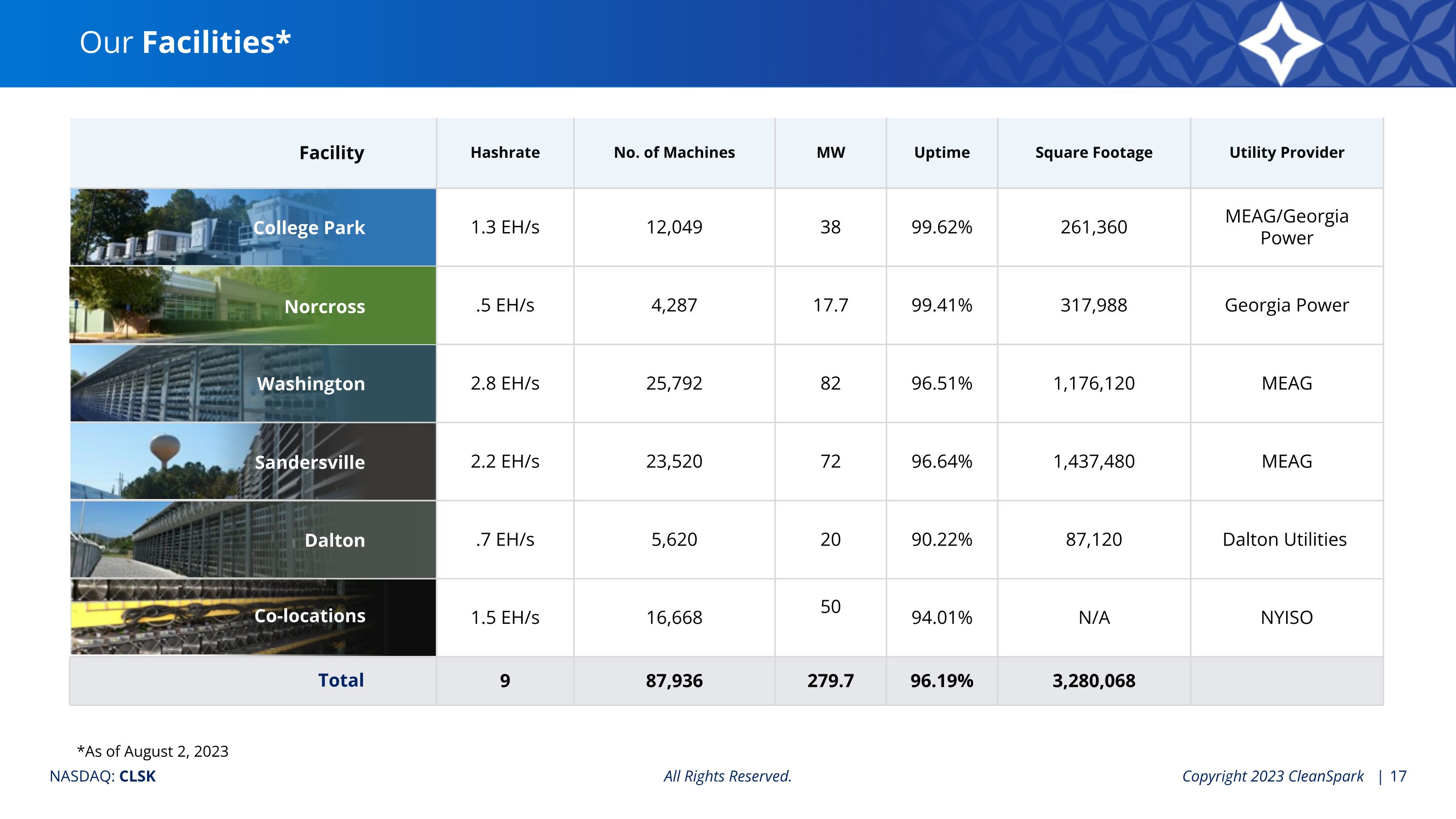Select the Utility Provider column header
Image resolution: width=1456 pixels, height=819 pixels.
click(x=1287, y=152)
